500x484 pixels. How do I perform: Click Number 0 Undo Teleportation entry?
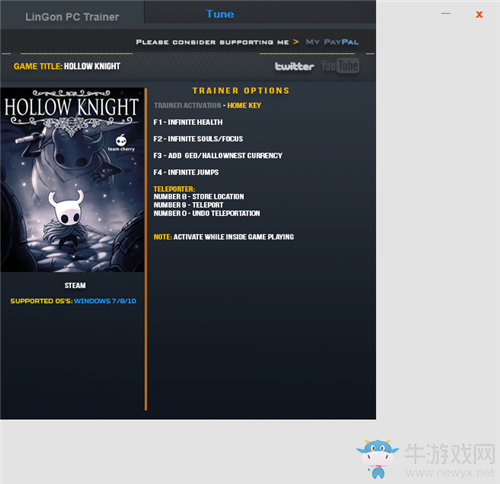click(207, 213)
